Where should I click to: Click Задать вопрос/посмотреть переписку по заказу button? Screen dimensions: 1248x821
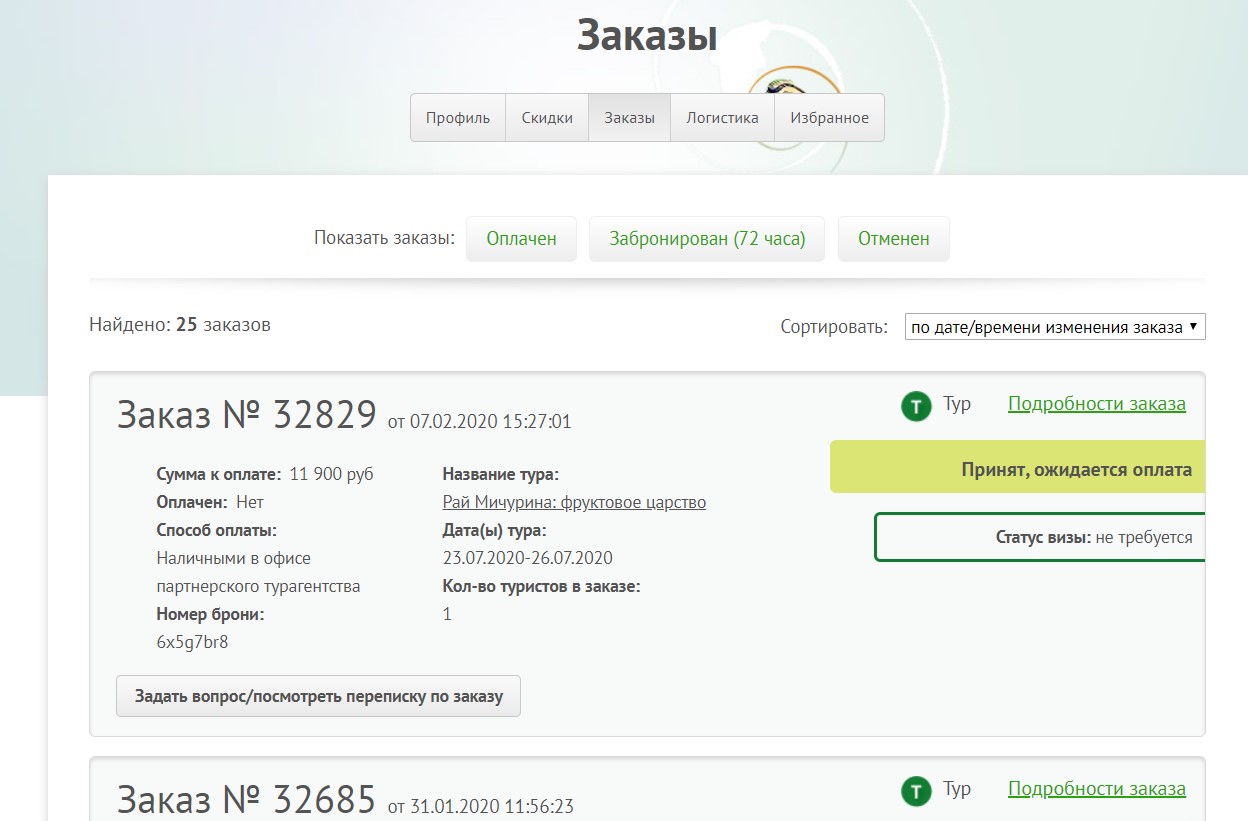[318, 696]
